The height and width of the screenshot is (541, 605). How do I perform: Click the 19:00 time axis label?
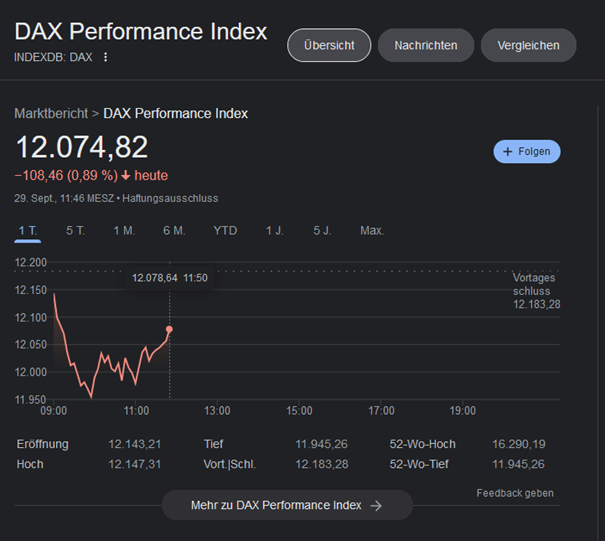[x=463, y=411]
